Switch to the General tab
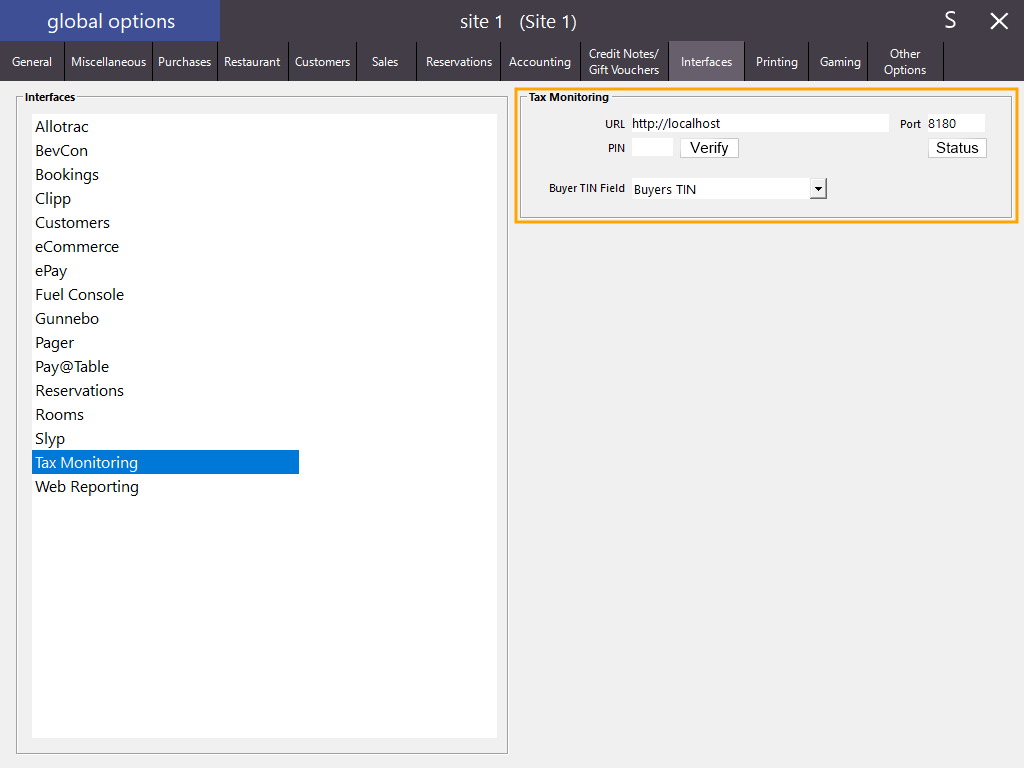The image size is (1024, 768). [32, 62]
